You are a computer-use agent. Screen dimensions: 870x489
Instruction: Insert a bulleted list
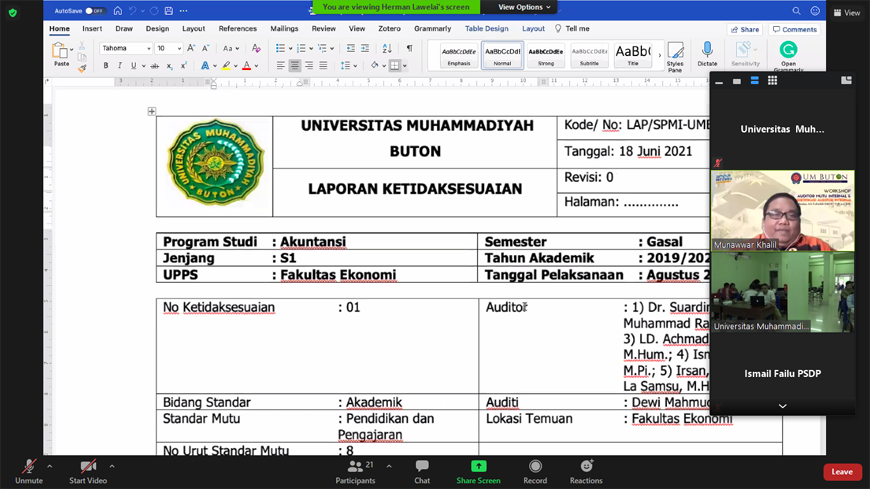pos(280,48)
